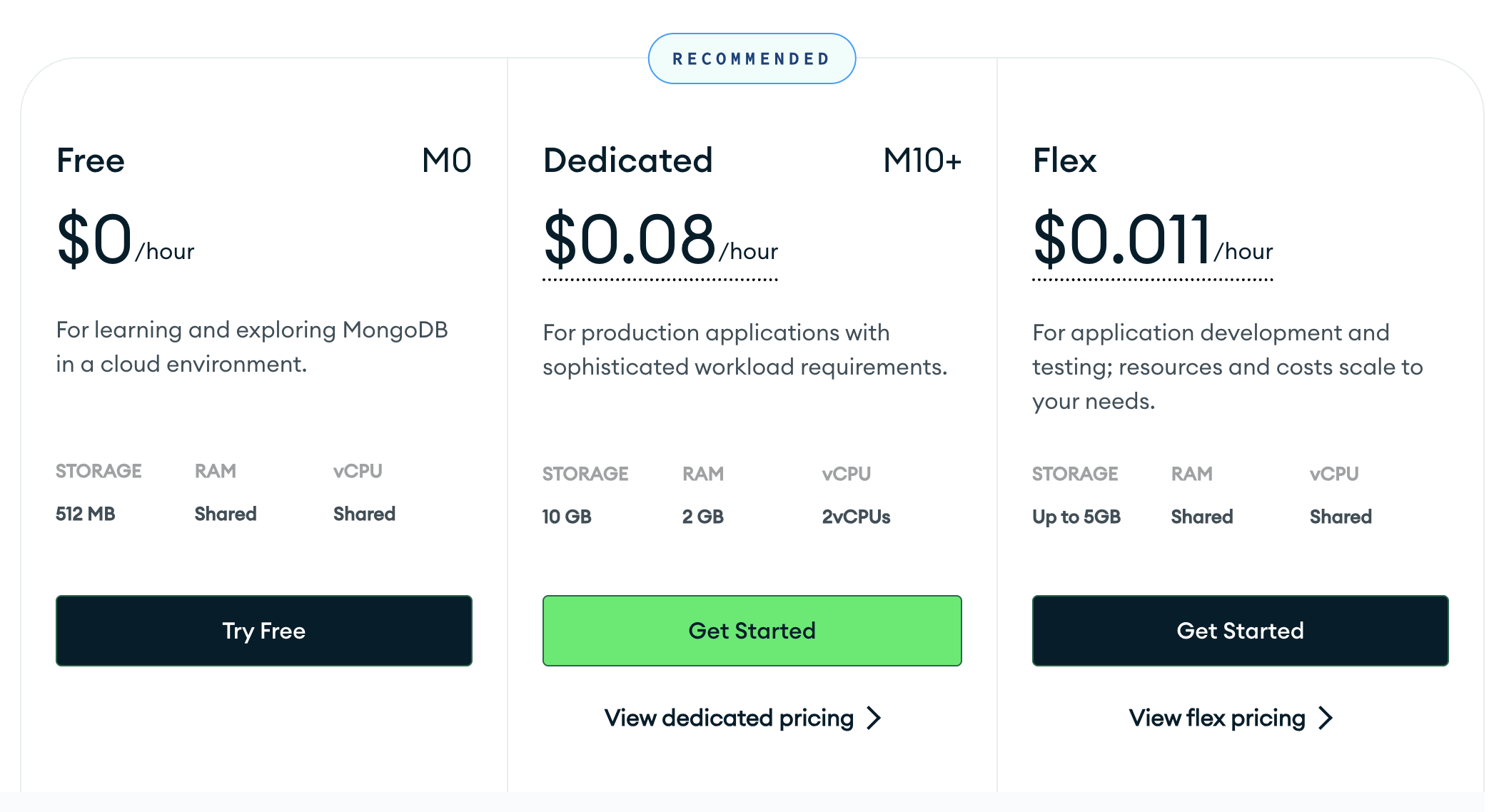Select the Flex plan heading
Image resolution: width=1499 pixels, height=812 pixels.
coord(1064,161)
